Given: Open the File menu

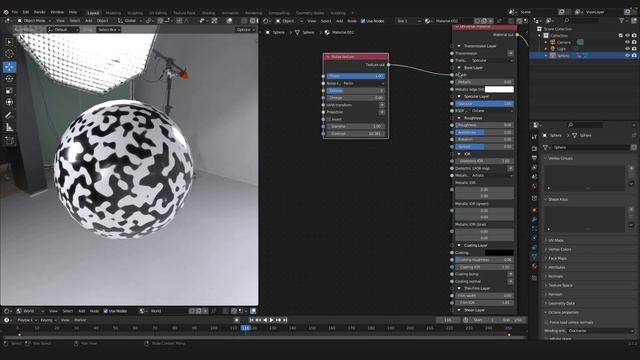Looking at the screenshot, I should coord(15,12).
